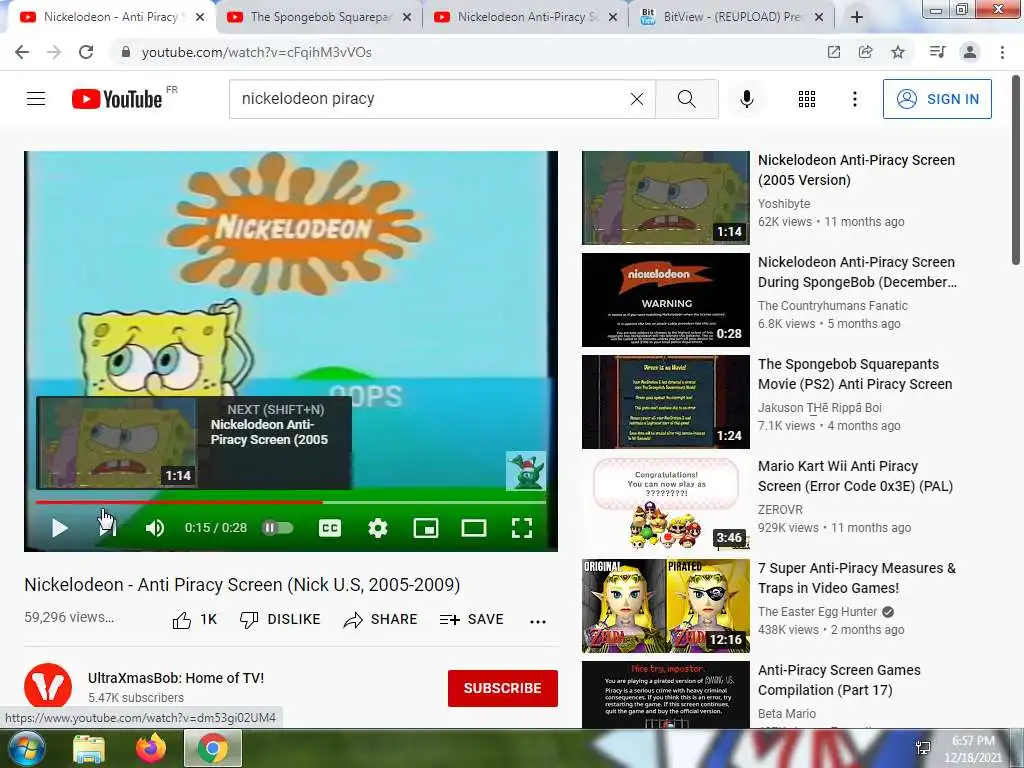Open YouTube settings three-dot menu
The image size is (1024, 768).
pos(855,99)
